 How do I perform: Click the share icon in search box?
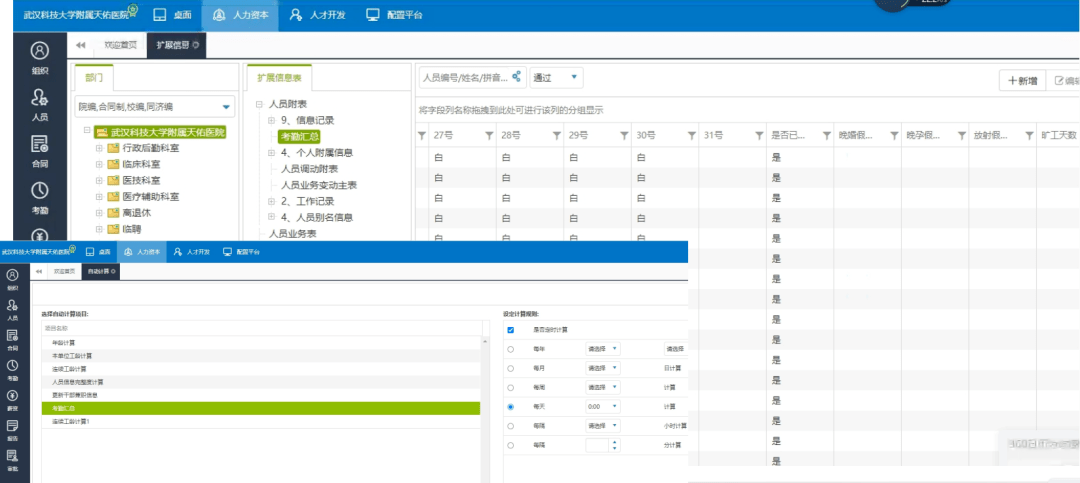click(x=517, y=77)
